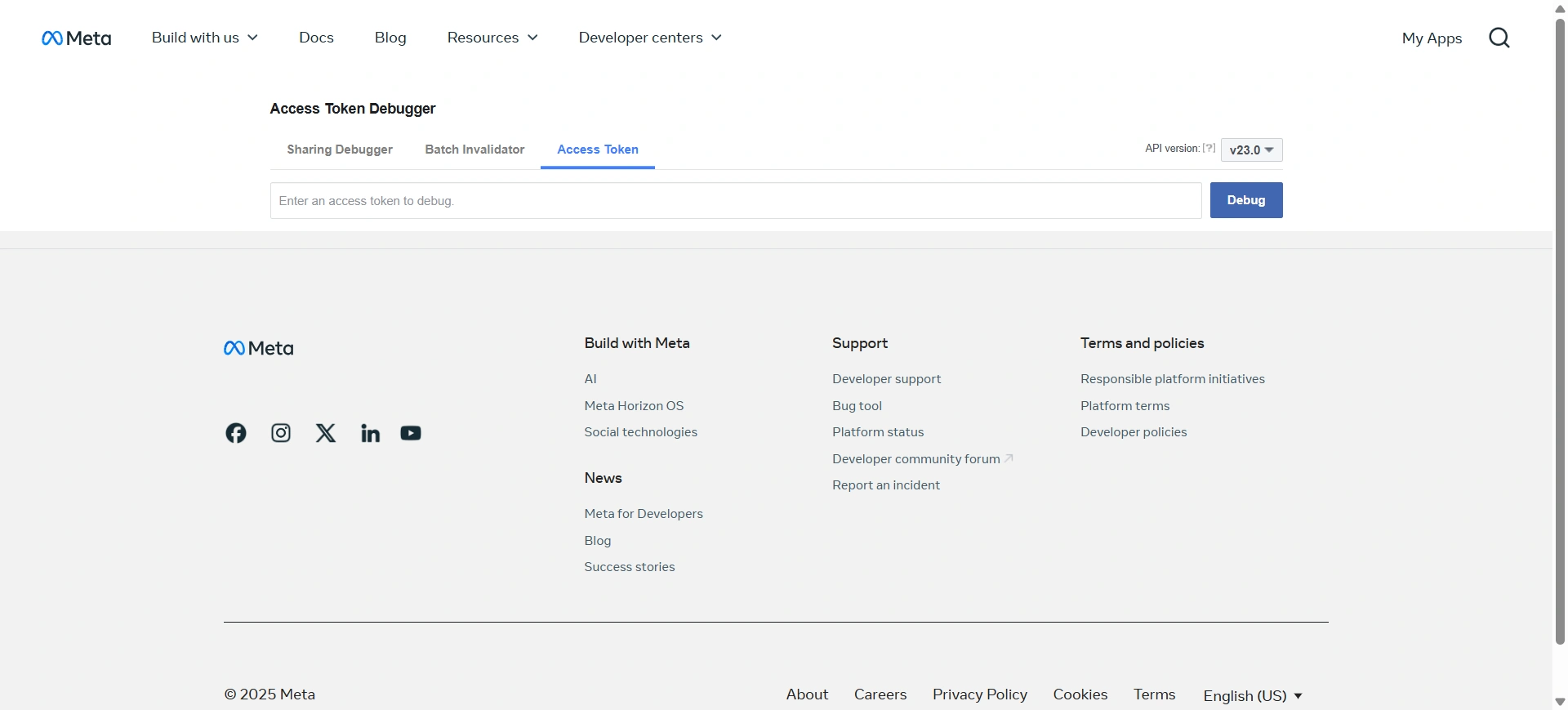Click the Meta logo in header
1568x710 pixels.
[76, 38]
